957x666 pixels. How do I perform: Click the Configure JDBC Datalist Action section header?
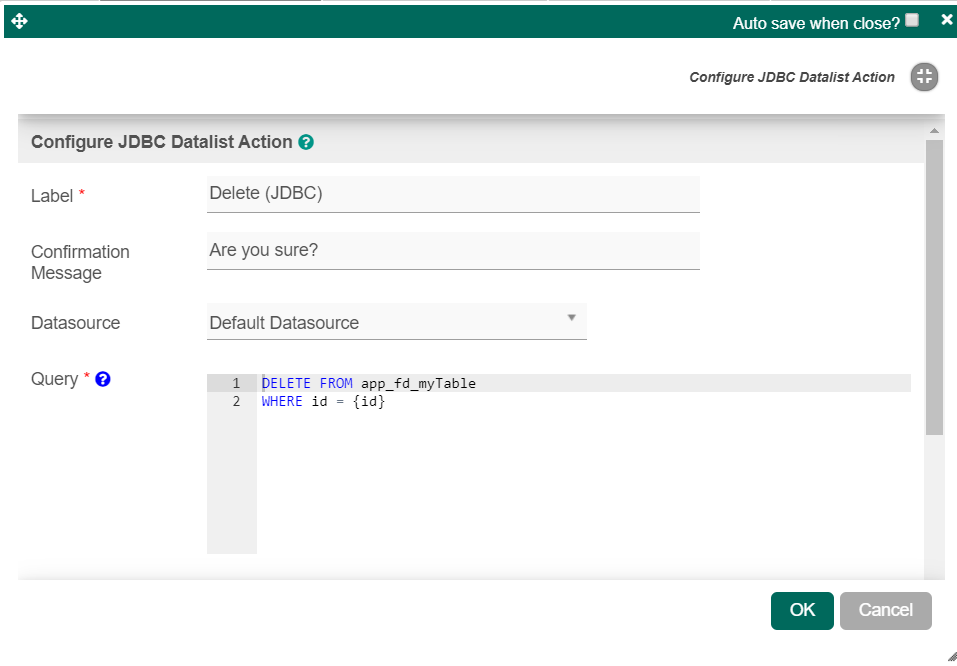click(161, 142)
